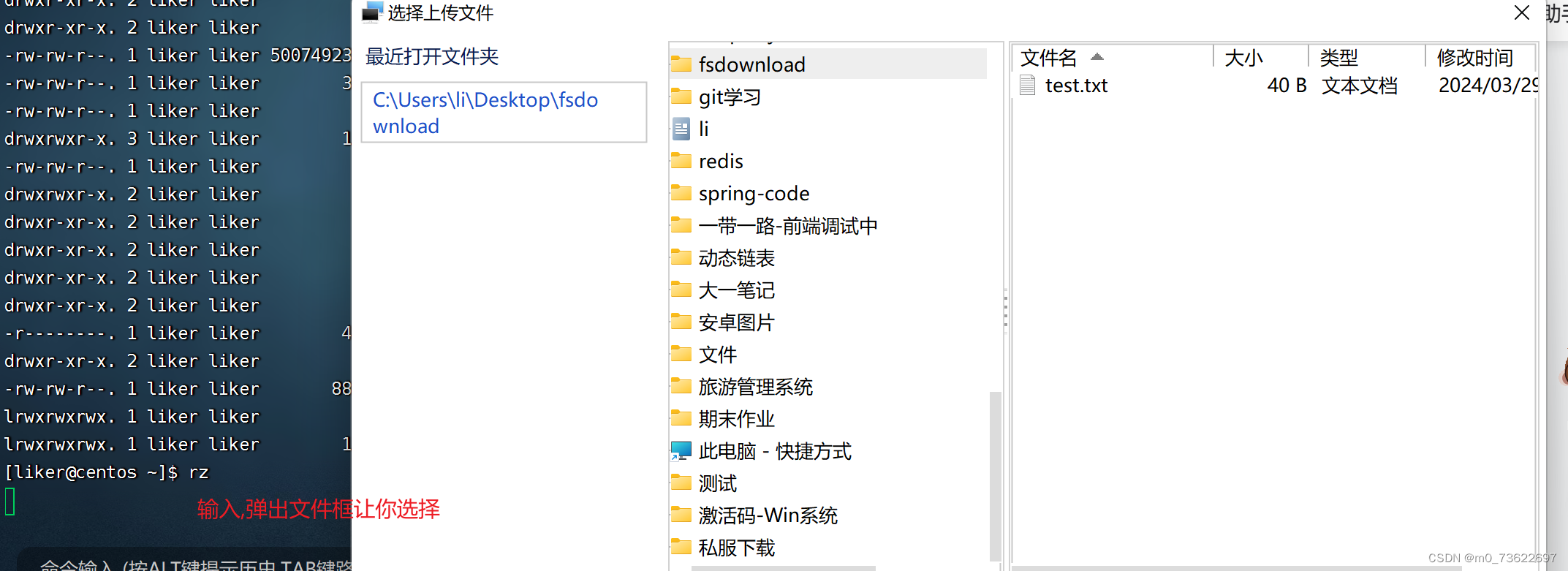Click the 2024/03/29 modified date cell

click(x=1488, y=86)
